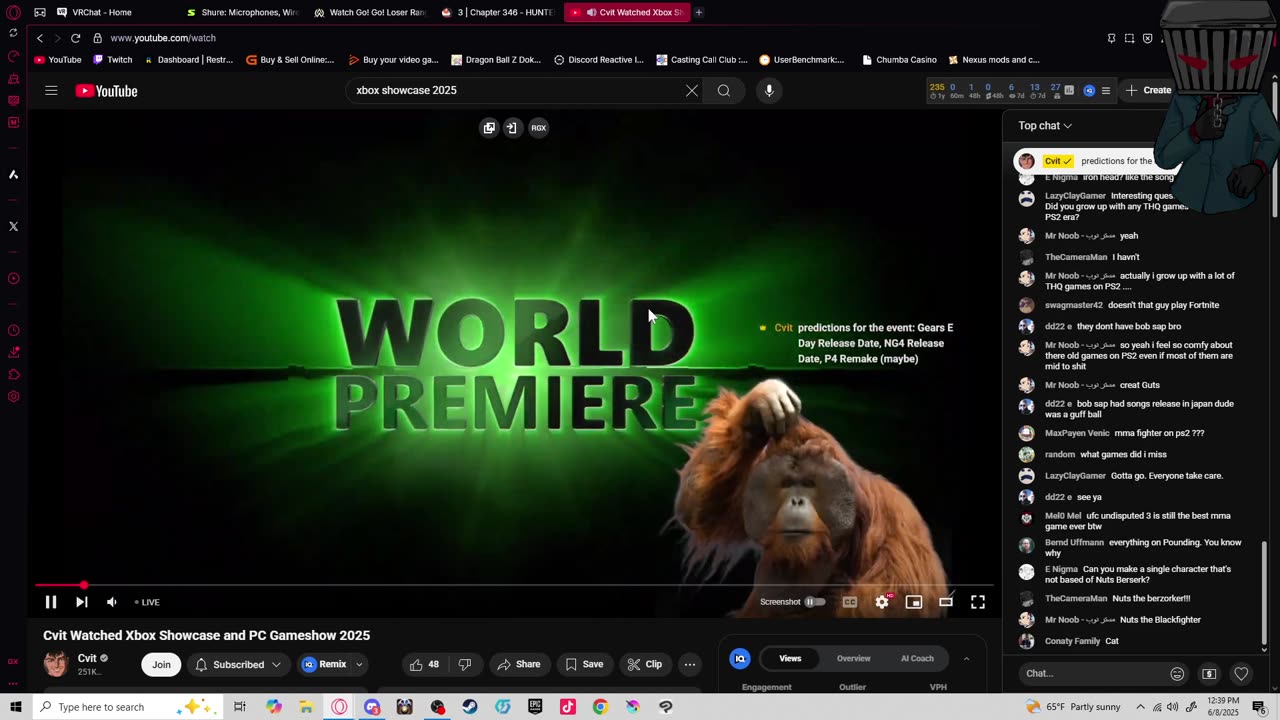Switch to the Overview tab
The width and height of the screenshot is (1280, 720).
coord(853,659)
